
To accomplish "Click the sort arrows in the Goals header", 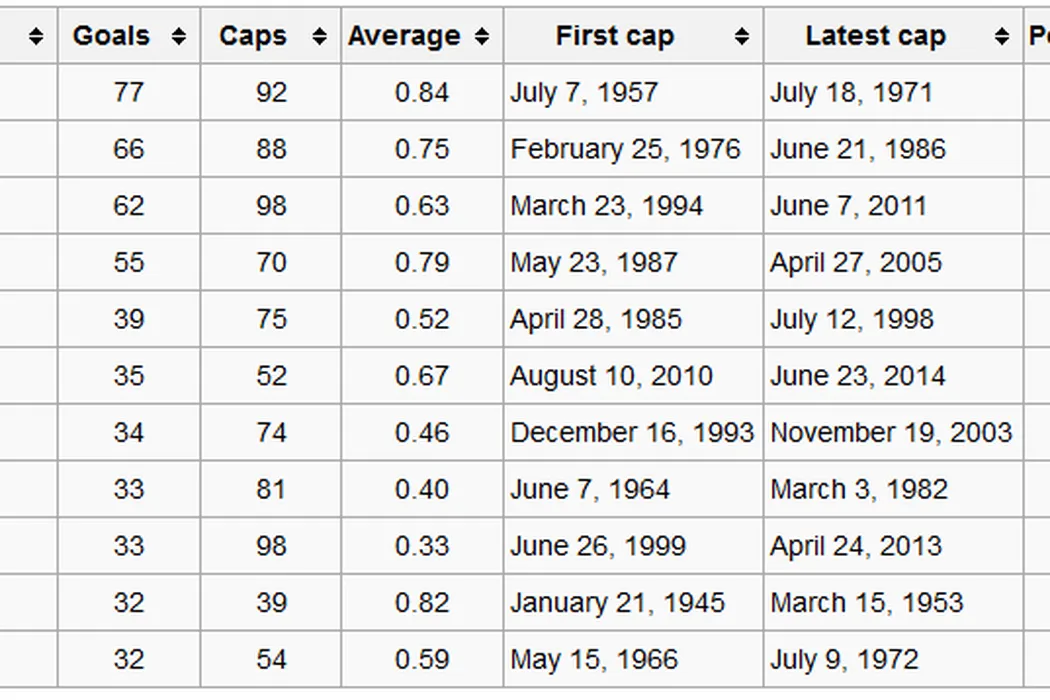I will tap(179, 37).
